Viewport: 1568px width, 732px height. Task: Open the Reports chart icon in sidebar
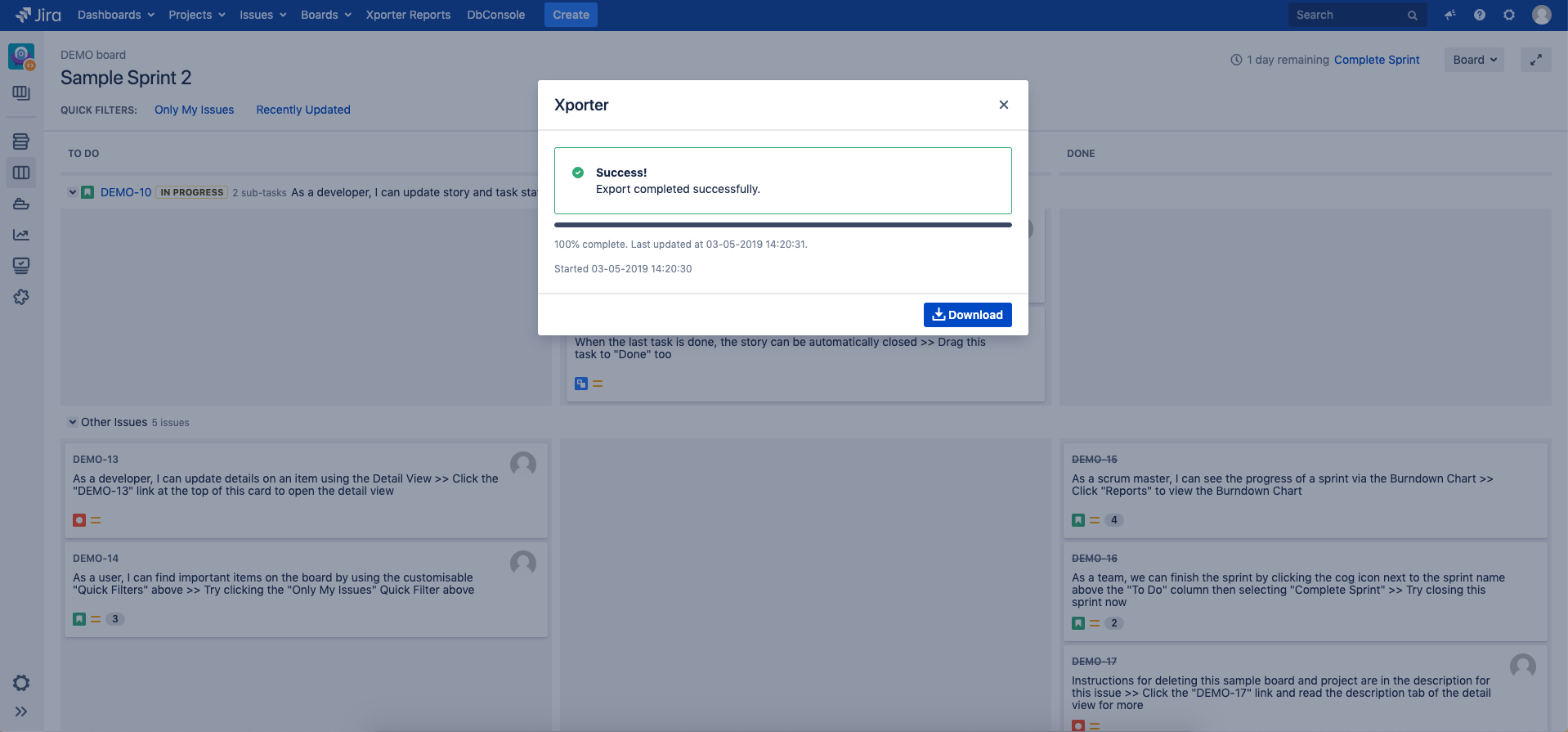point(21,235)
